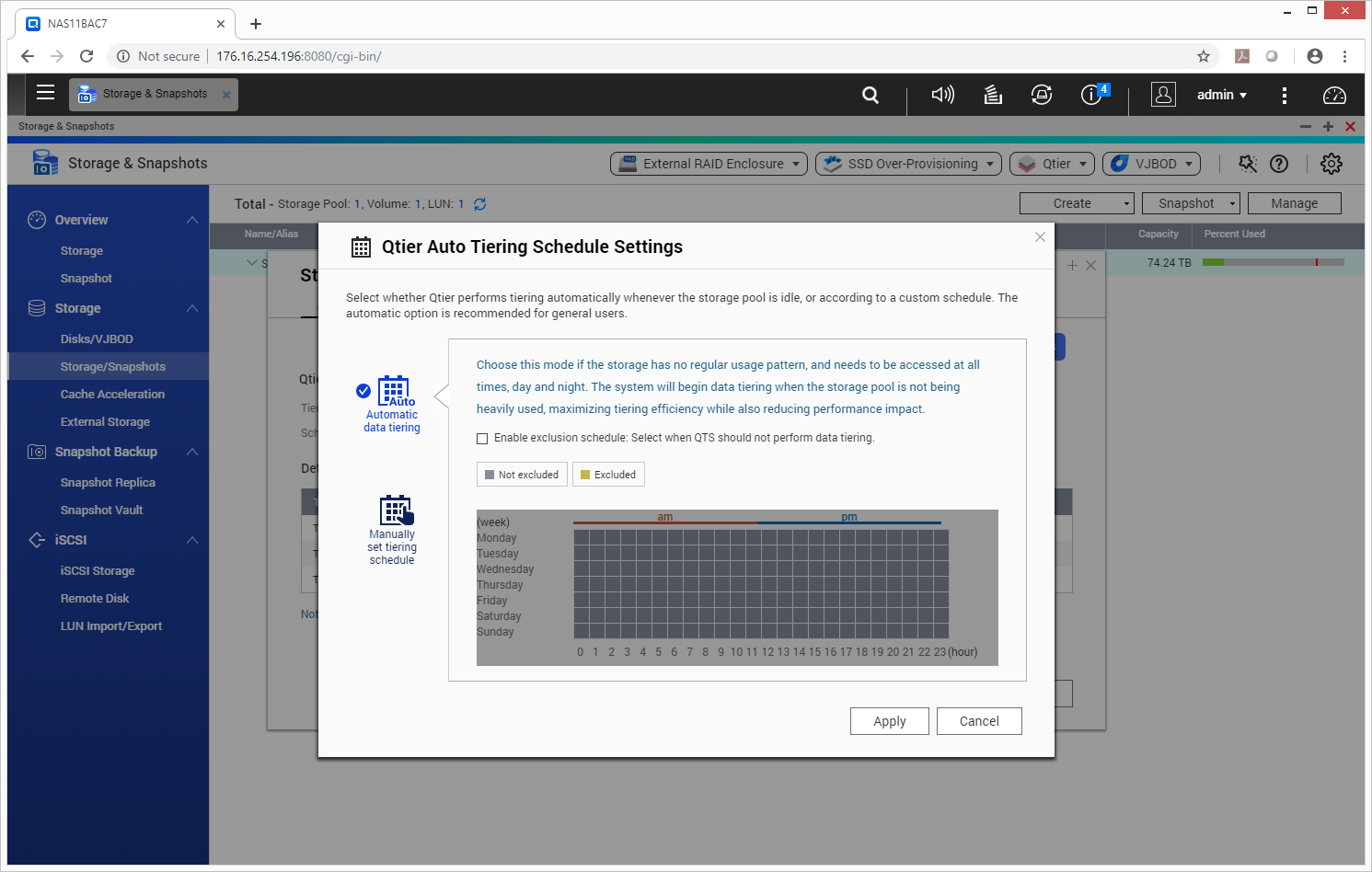Click the browser address bar URL
1372x872 pixels.
[298, 56]
